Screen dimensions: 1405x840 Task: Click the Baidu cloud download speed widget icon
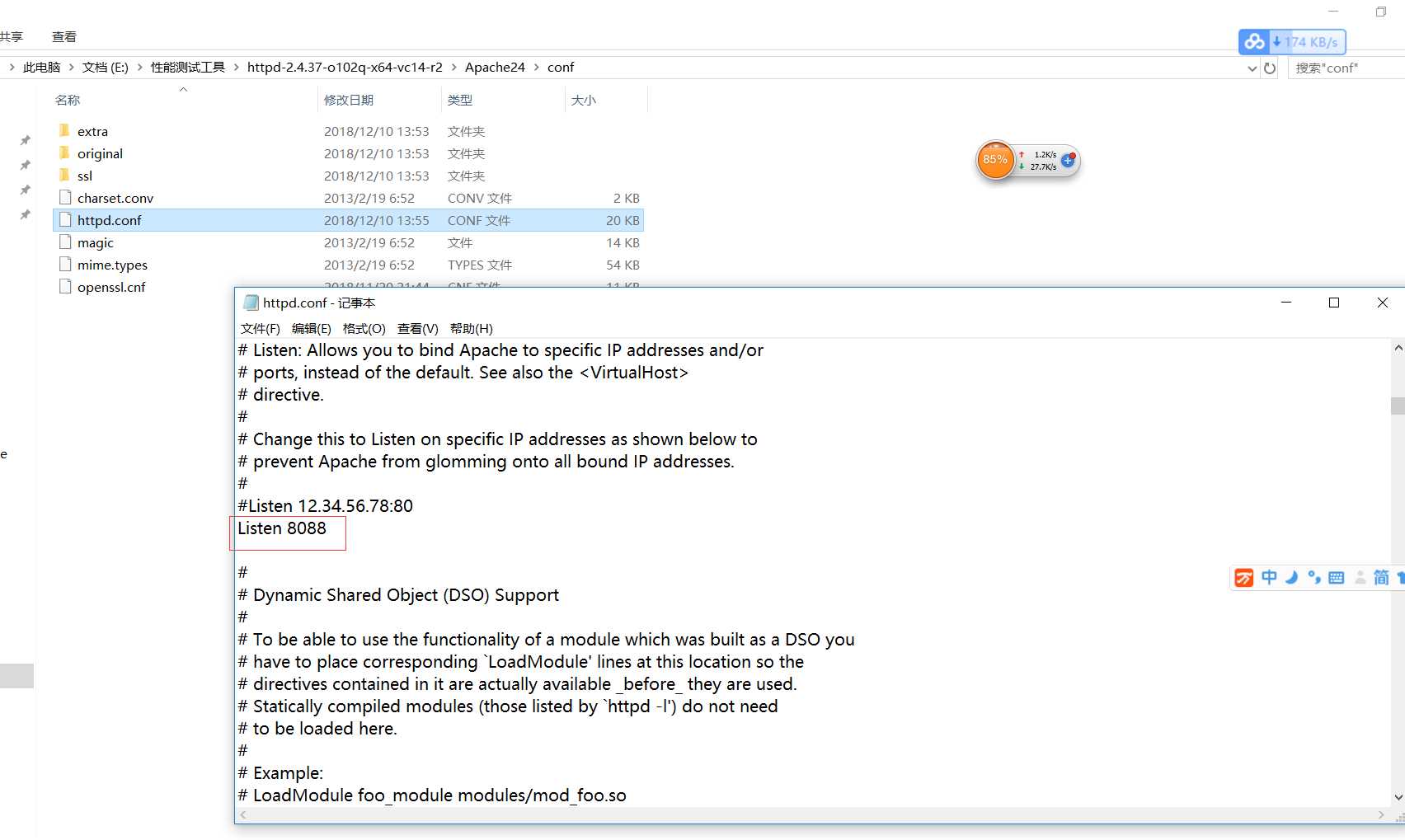(x=1255, y=41)
